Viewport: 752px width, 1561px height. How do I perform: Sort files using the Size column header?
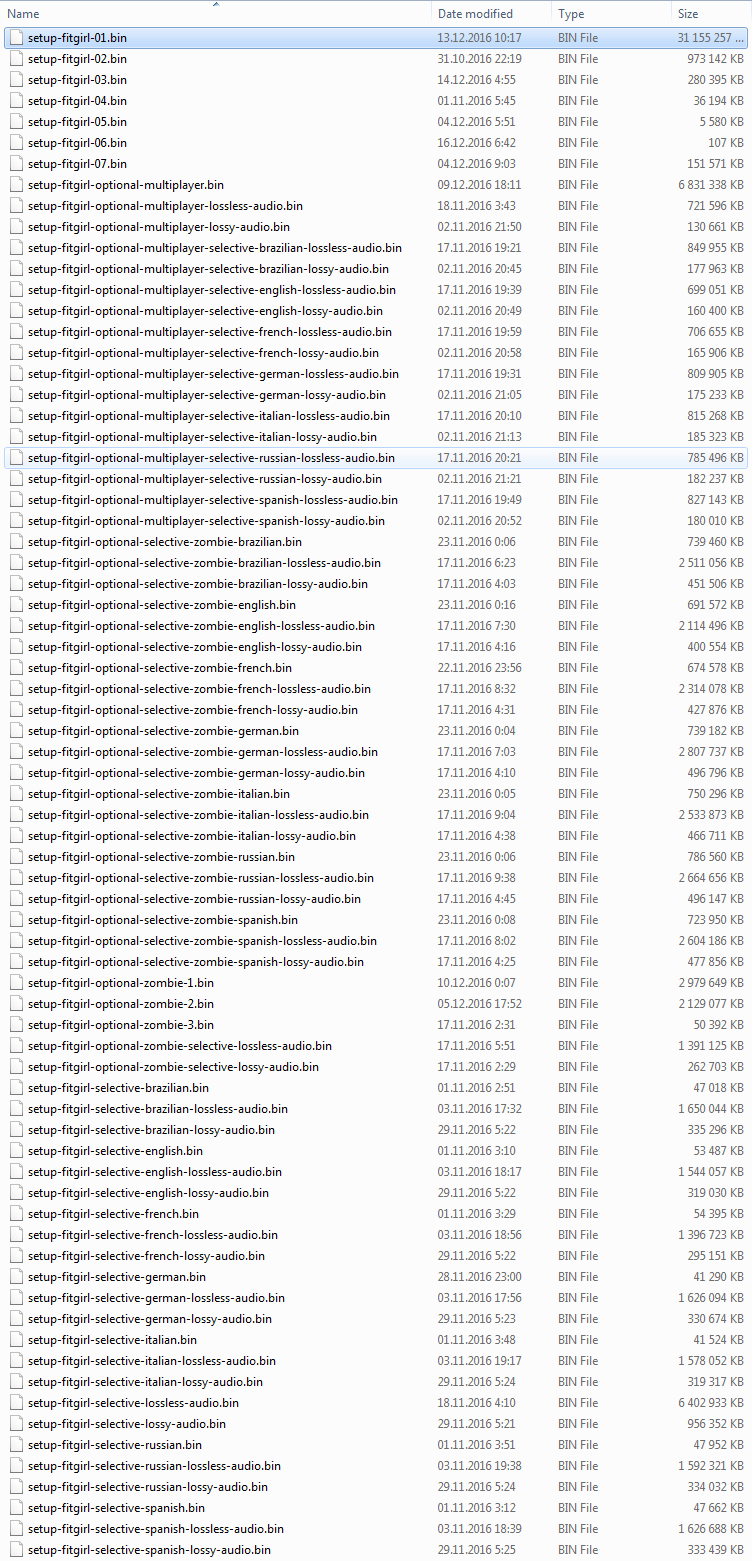point(688,14)
